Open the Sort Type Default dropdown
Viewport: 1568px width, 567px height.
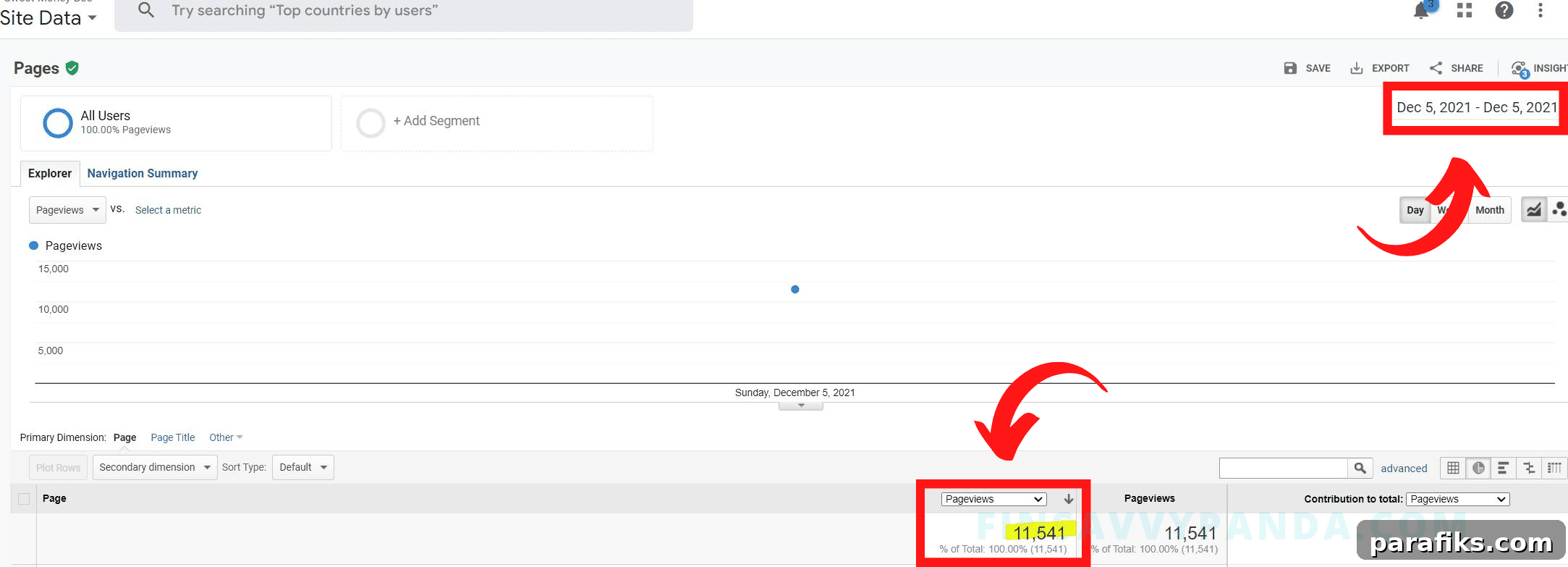pos(303,467)
